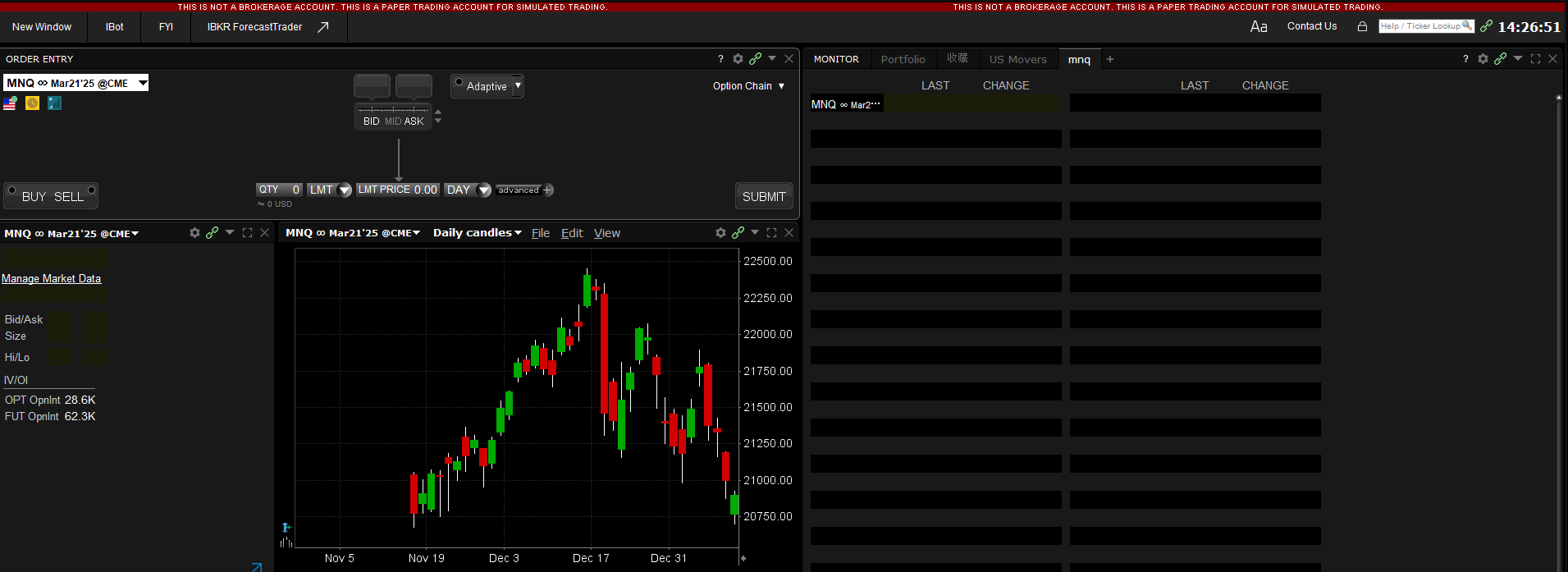Switch to the US Movers tab
This screenshot has height=572, width=1568.
point(1017,59)
